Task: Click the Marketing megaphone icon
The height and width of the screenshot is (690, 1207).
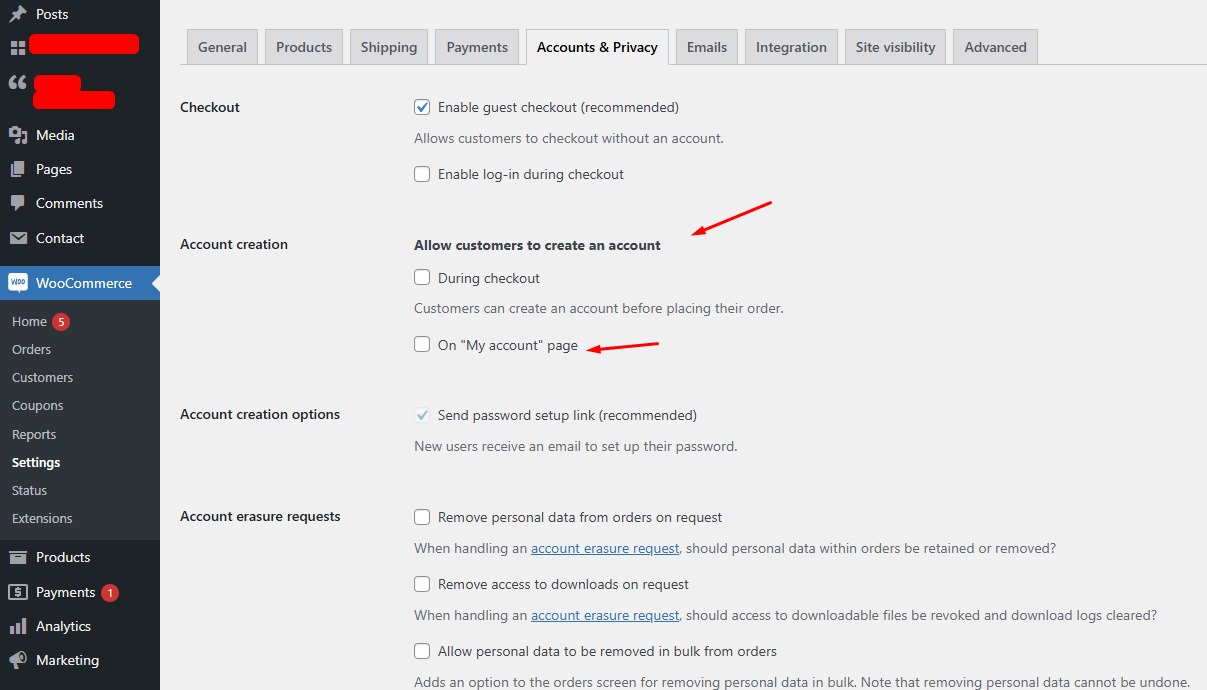Action: pos(18,660)
